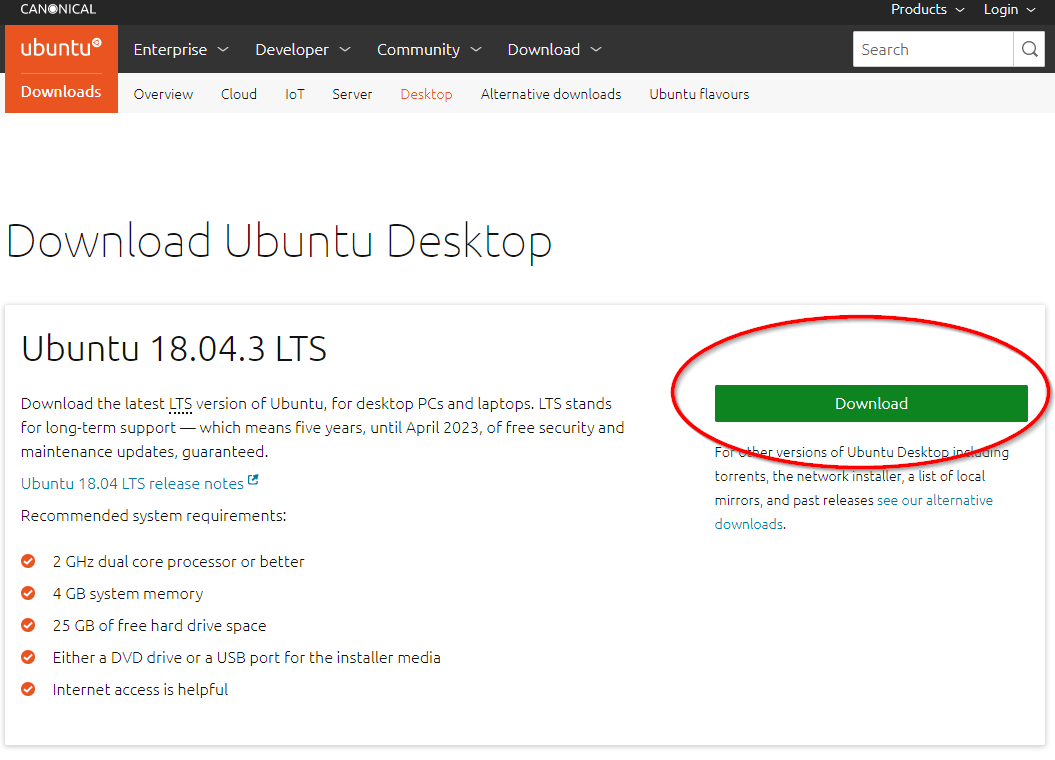
Task: Go to the Overview tab
Action: (x=163, y=94)
